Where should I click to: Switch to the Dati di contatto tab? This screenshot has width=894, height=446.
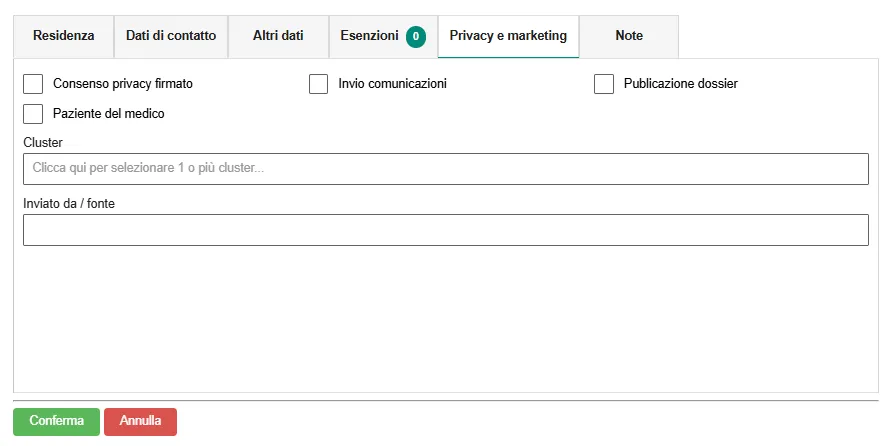click(171, 36)
